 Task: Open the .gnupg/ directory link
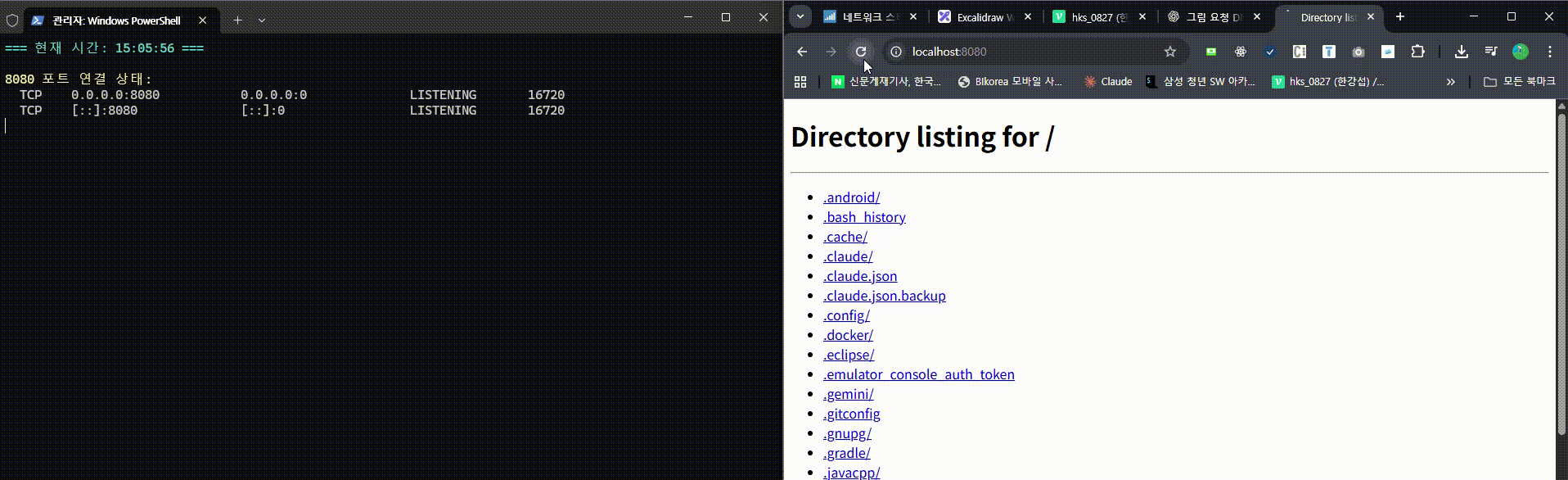pyautogui.click(x=847, y=433)
